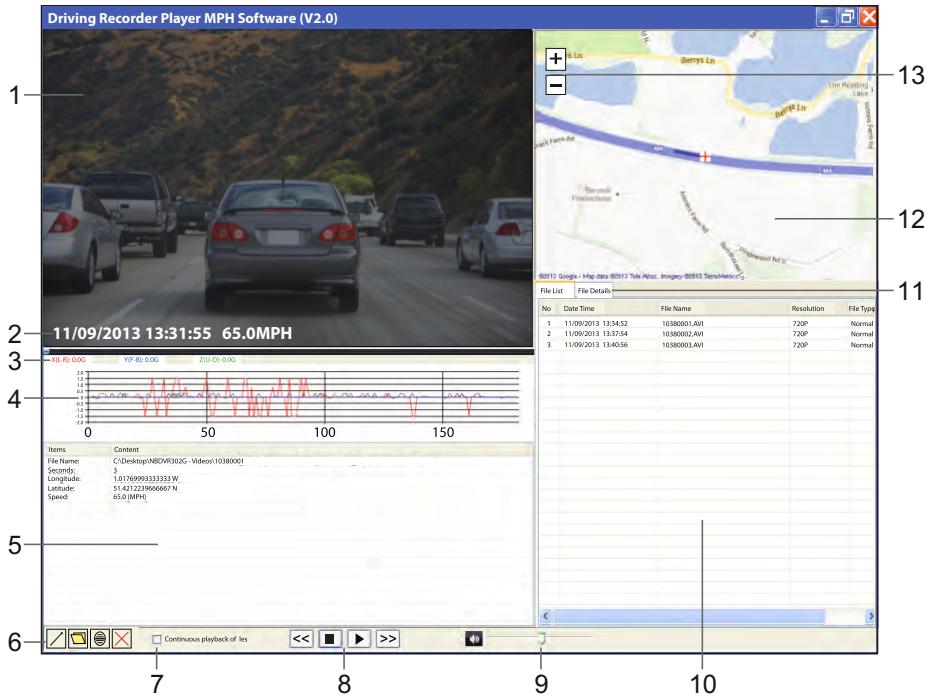Click the No column header
The image size is (929, 698).
pos(547,309)
